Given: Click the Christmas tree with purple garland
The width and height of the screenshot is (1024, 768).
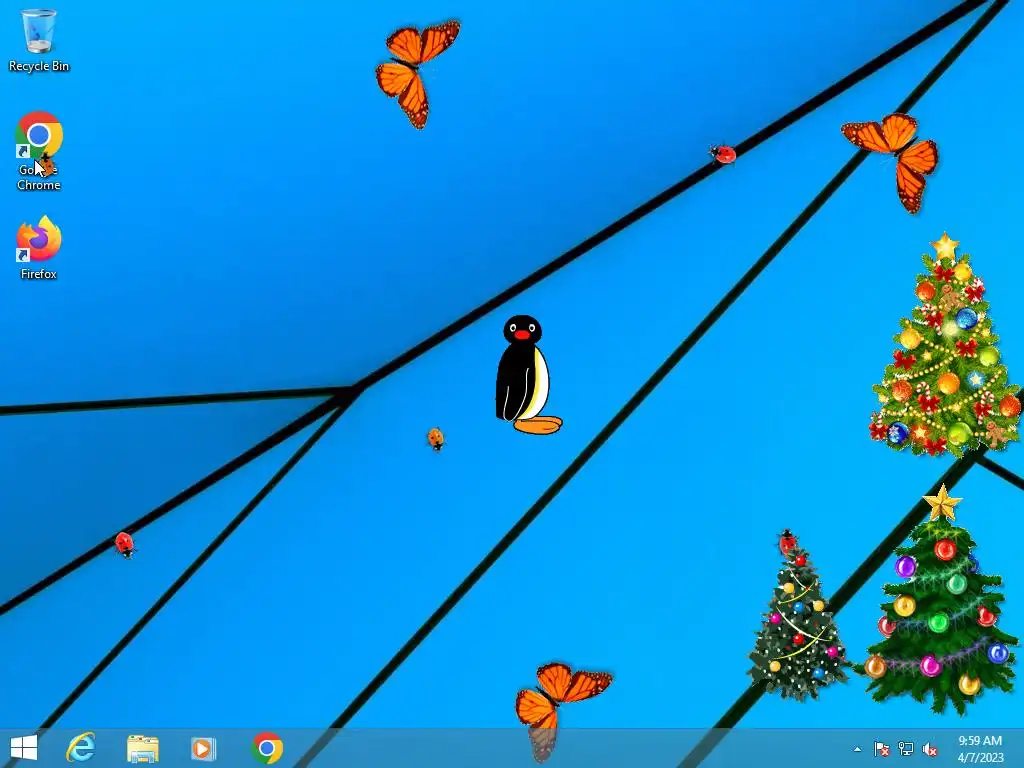Looking at the screenshot, I should pyautogui.click(x=937, y=601).
